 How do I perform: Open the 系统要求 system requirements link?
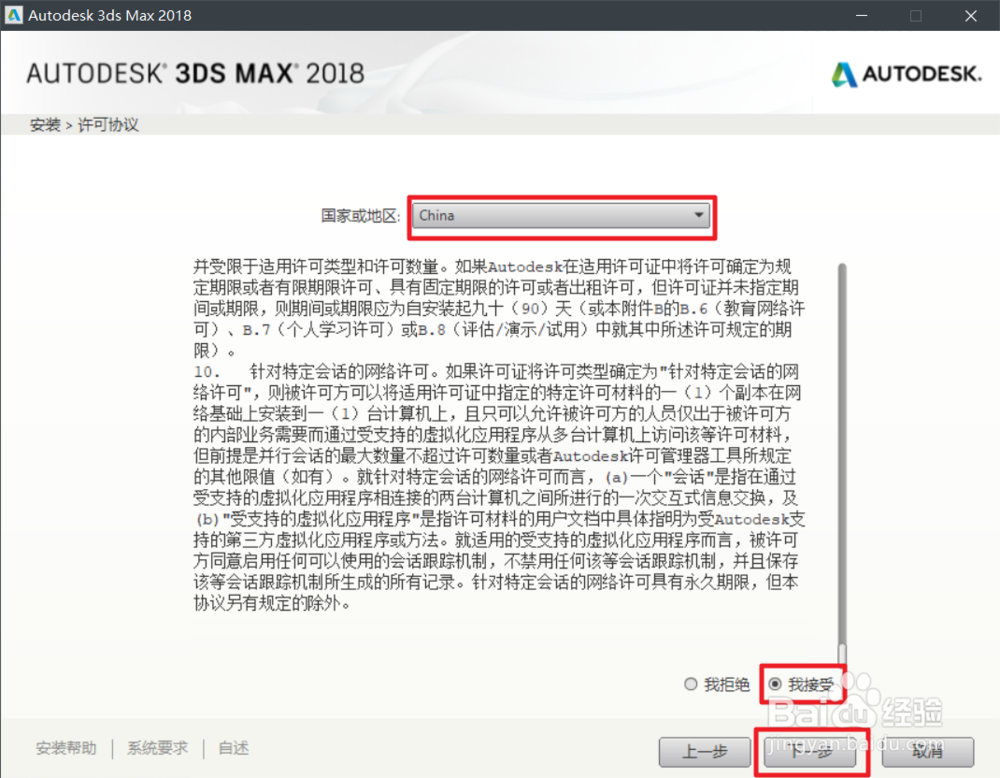click(x=158, y=747)
